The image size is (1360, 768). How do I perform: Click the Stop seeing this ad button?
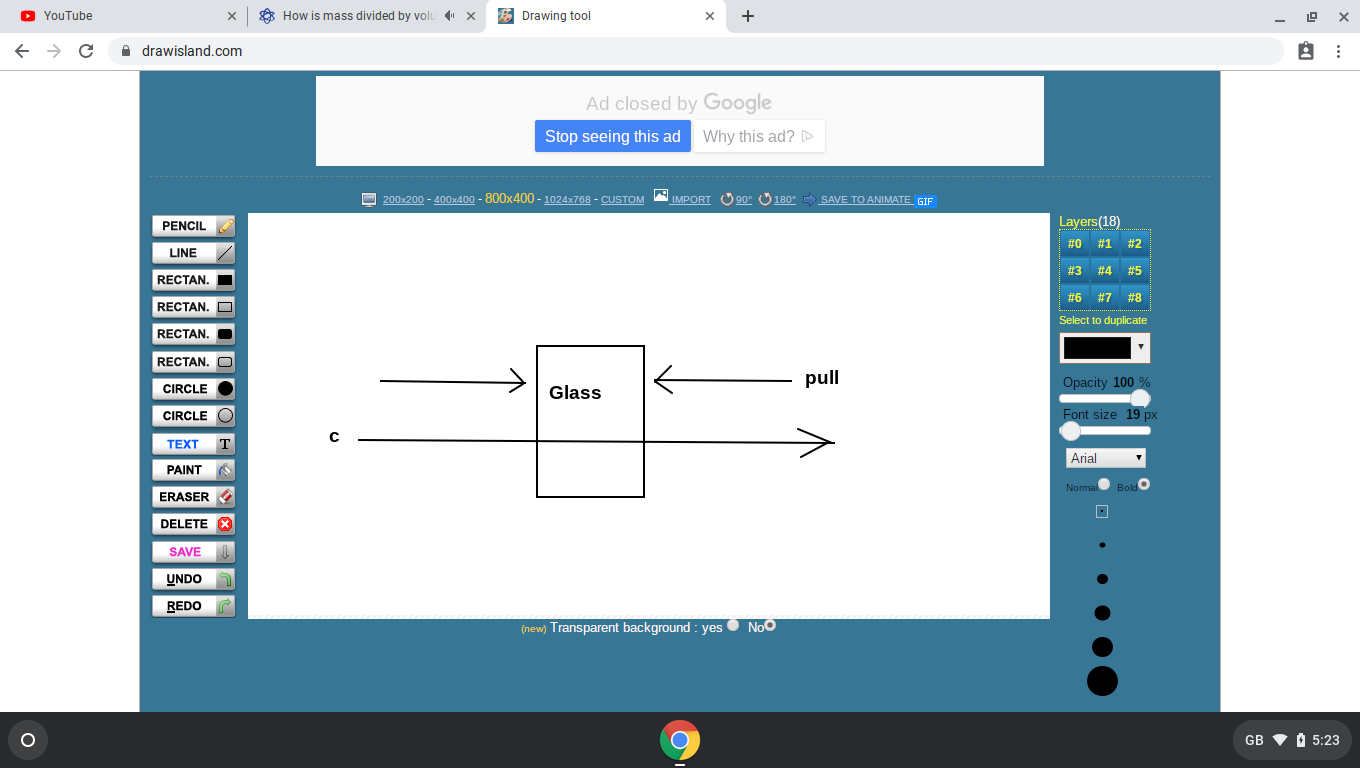point(612,137)
